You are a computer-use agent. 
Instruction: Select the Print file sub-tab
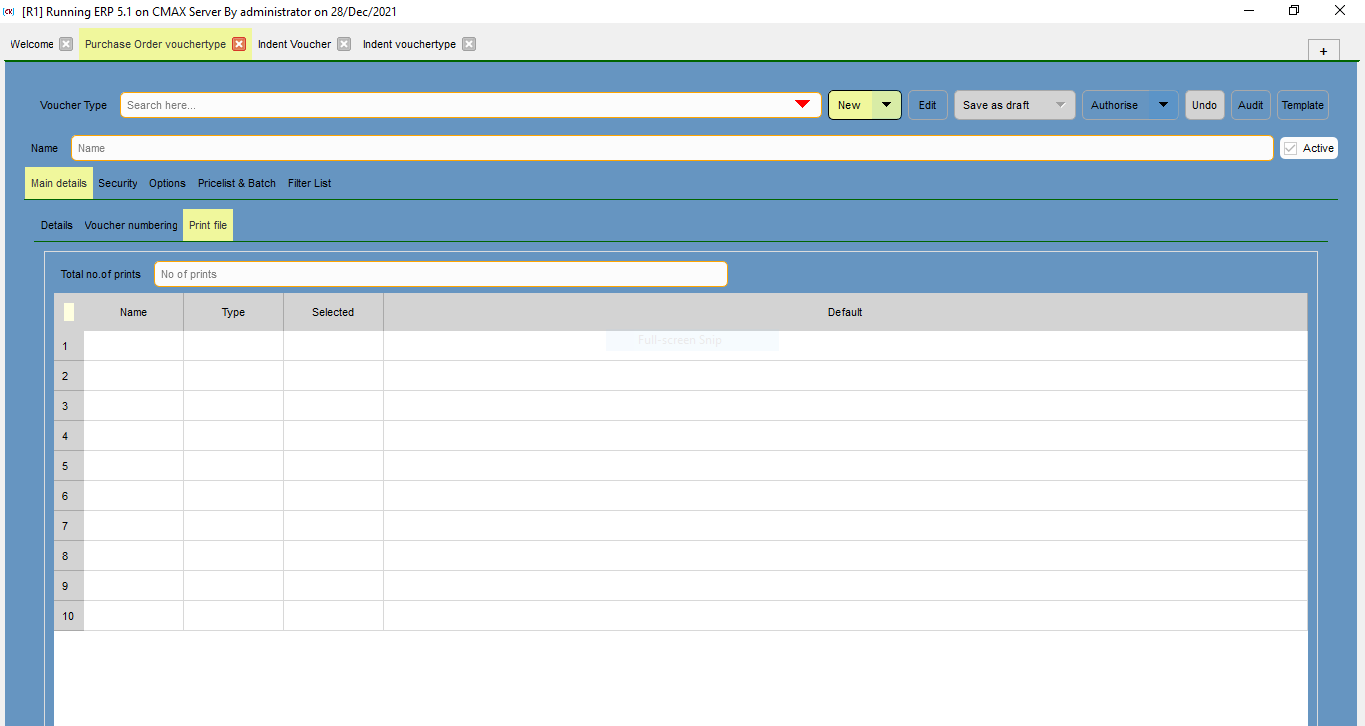coord(208,225)
